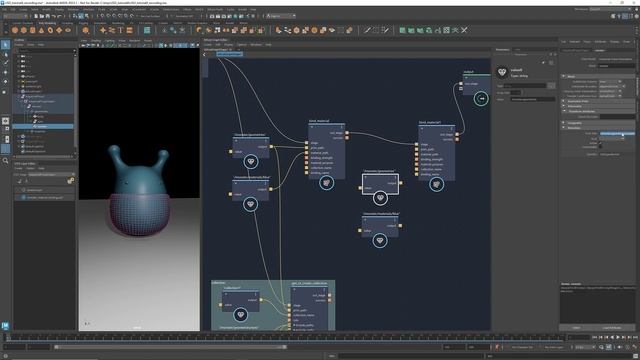Open the viewport Shading menu

pos(96,41)
